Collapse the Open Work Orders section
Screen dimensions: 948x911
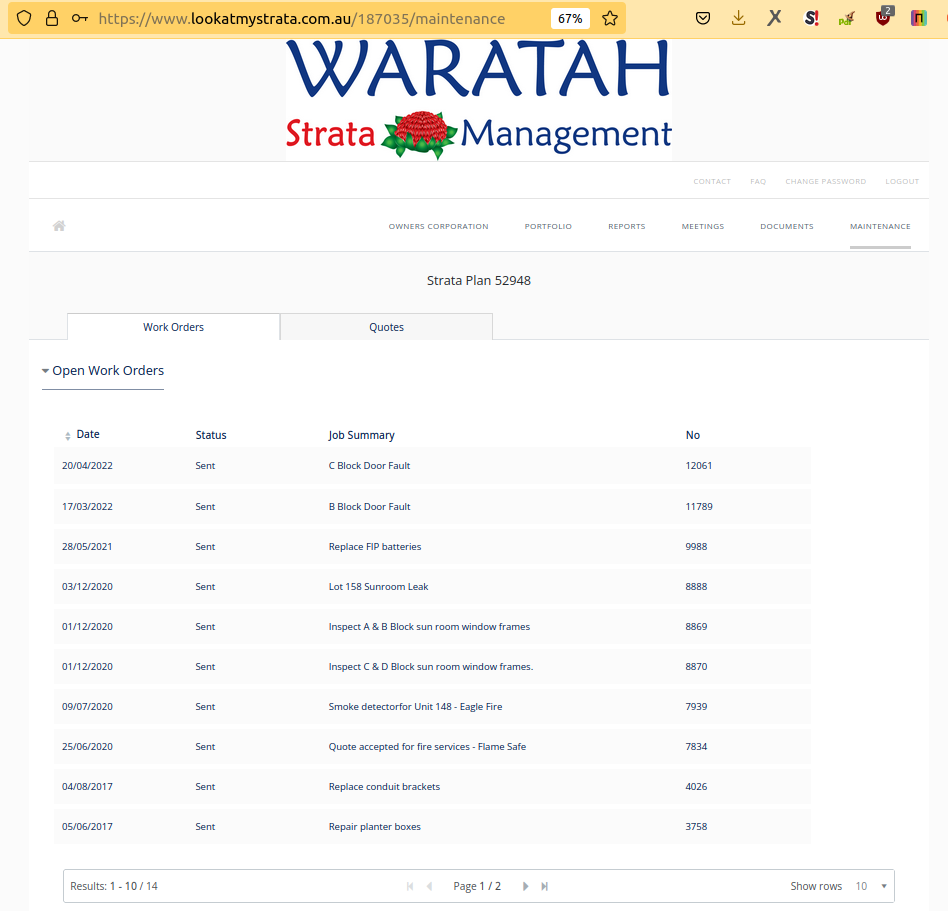coord(103,371)
